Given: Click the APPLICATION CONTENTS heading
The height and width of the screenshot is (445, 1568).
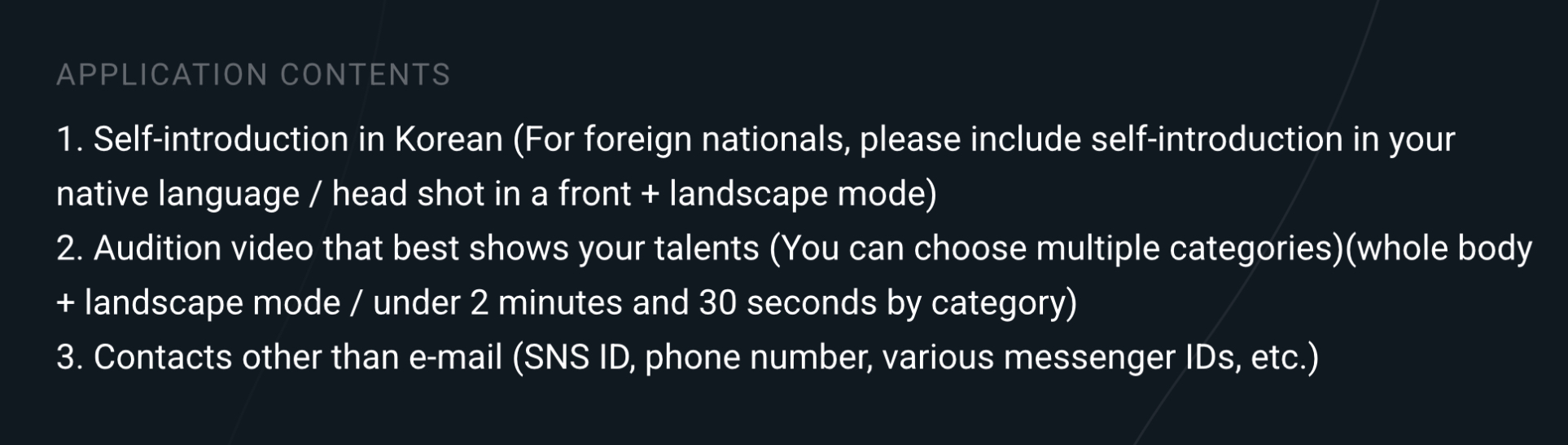Looking at the screenshot, I should coord(253,75).
